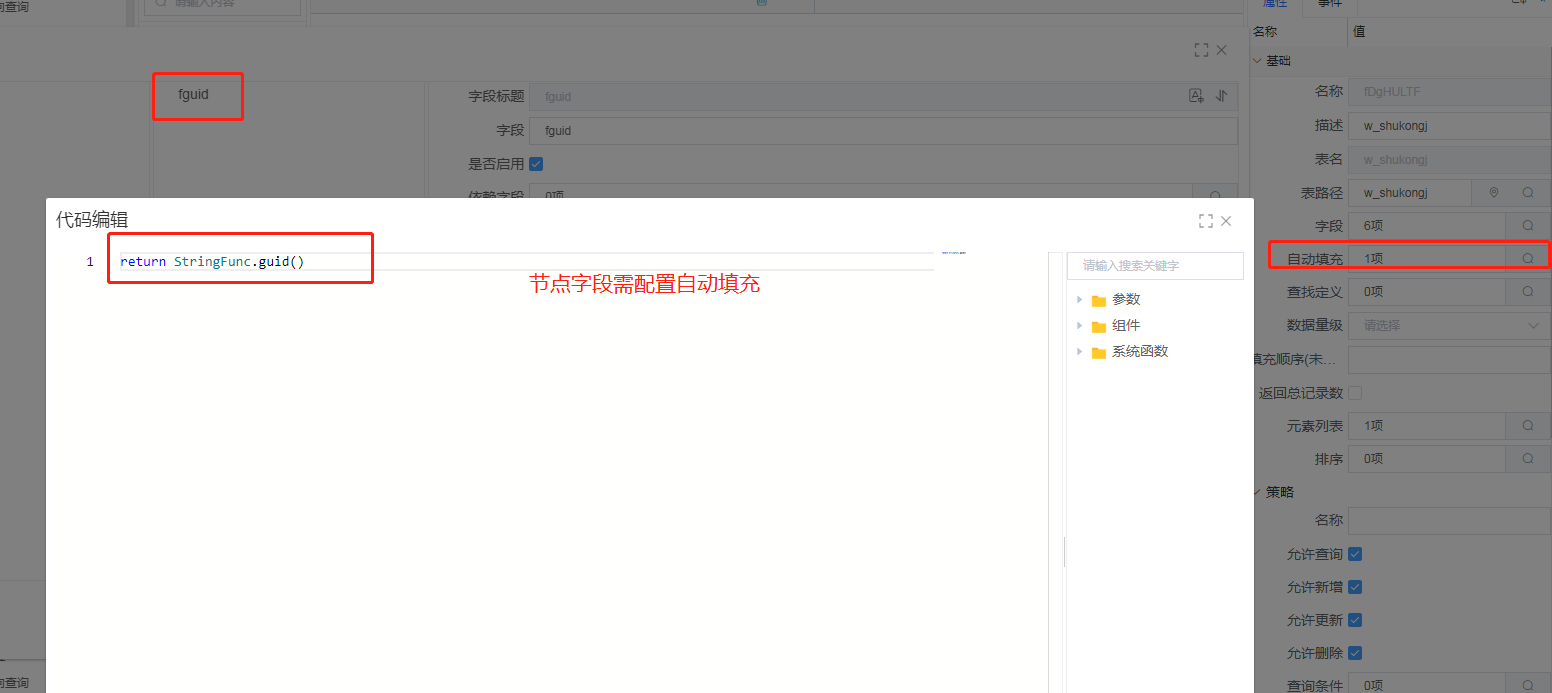Open the 数据量级 dropdown

click(1448, 325)
